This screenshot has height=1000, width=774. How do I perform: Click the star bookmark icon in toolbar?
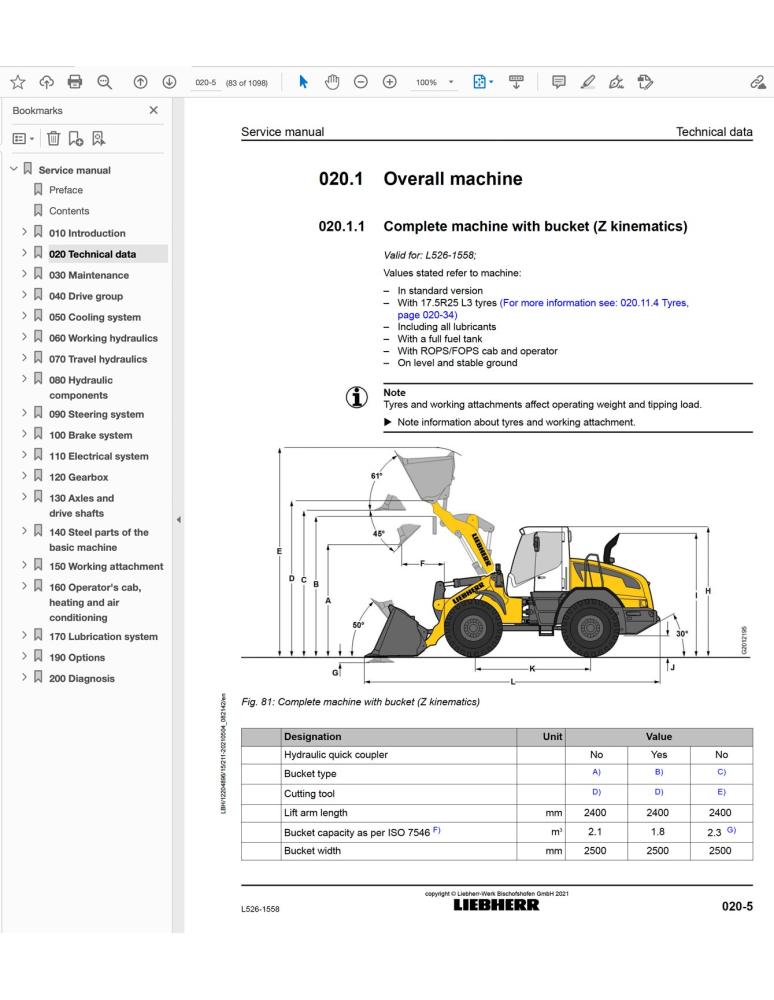tap(18, 82)
